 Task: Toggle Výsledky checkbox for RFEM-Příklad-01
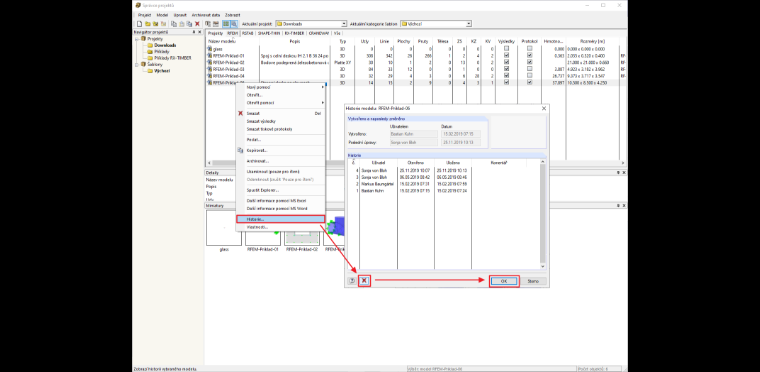click(506, 55)
